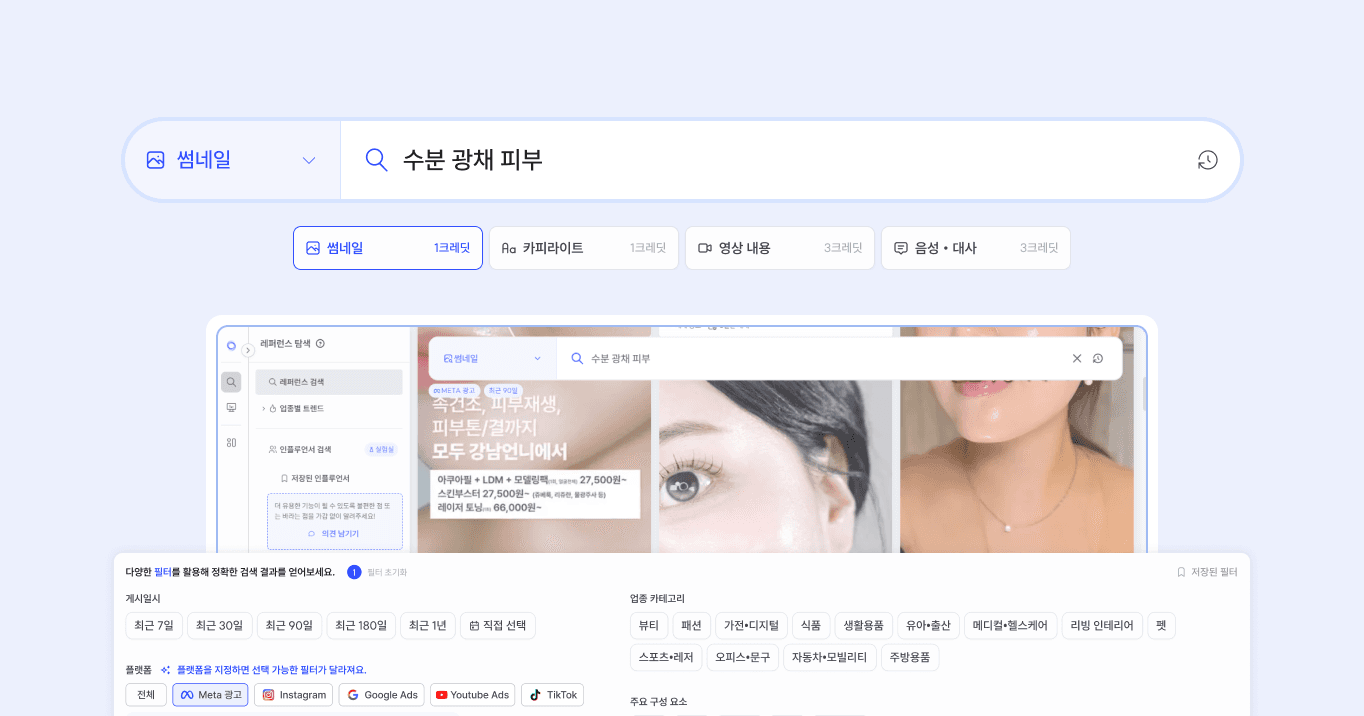Image resolution: width=1364 pixels, height=716 pixels.
Task: Click the 실험실 badge
Action: click(381, 450)
